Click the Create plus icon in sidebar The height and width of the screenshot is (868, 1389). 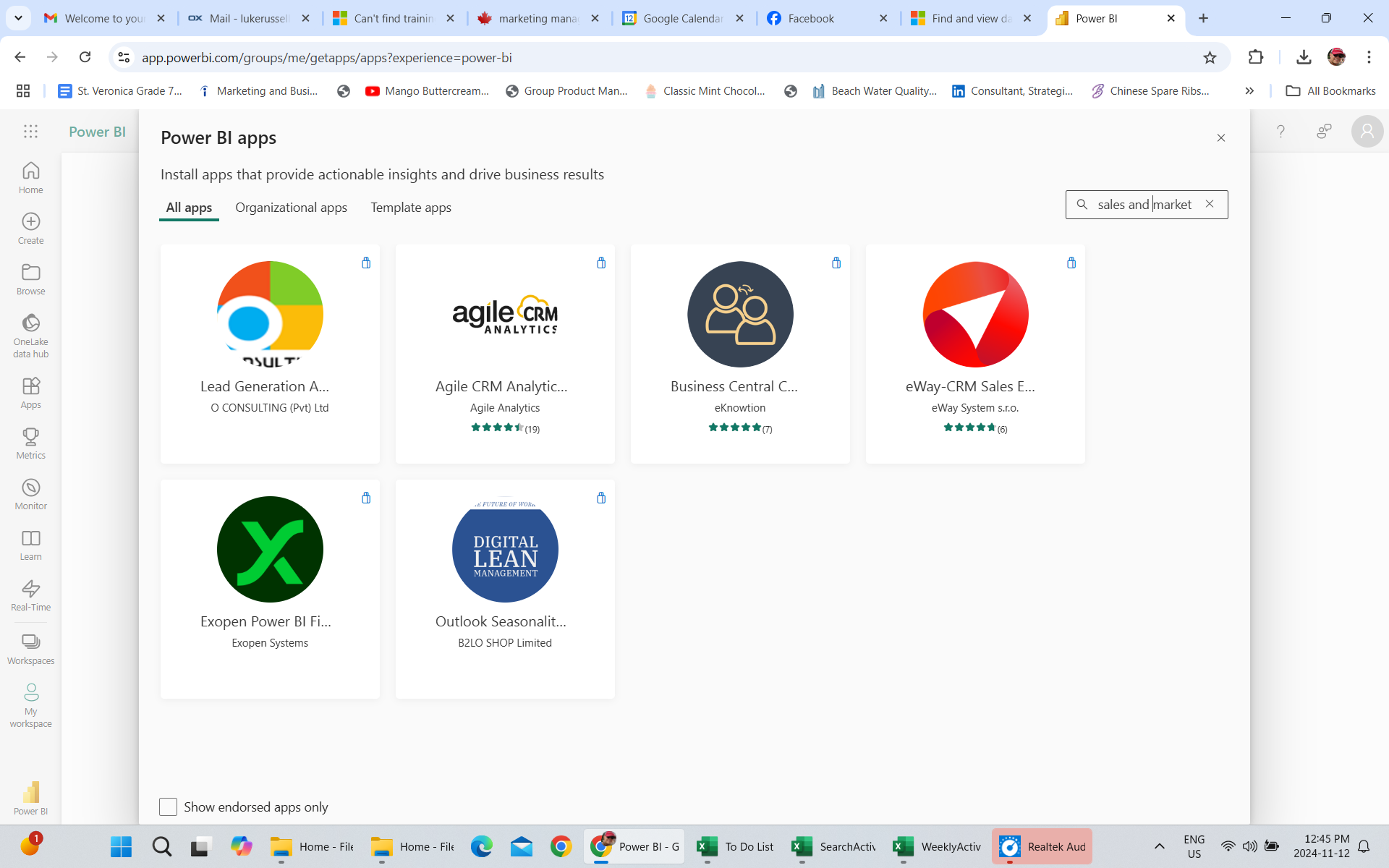coord(30,221)
